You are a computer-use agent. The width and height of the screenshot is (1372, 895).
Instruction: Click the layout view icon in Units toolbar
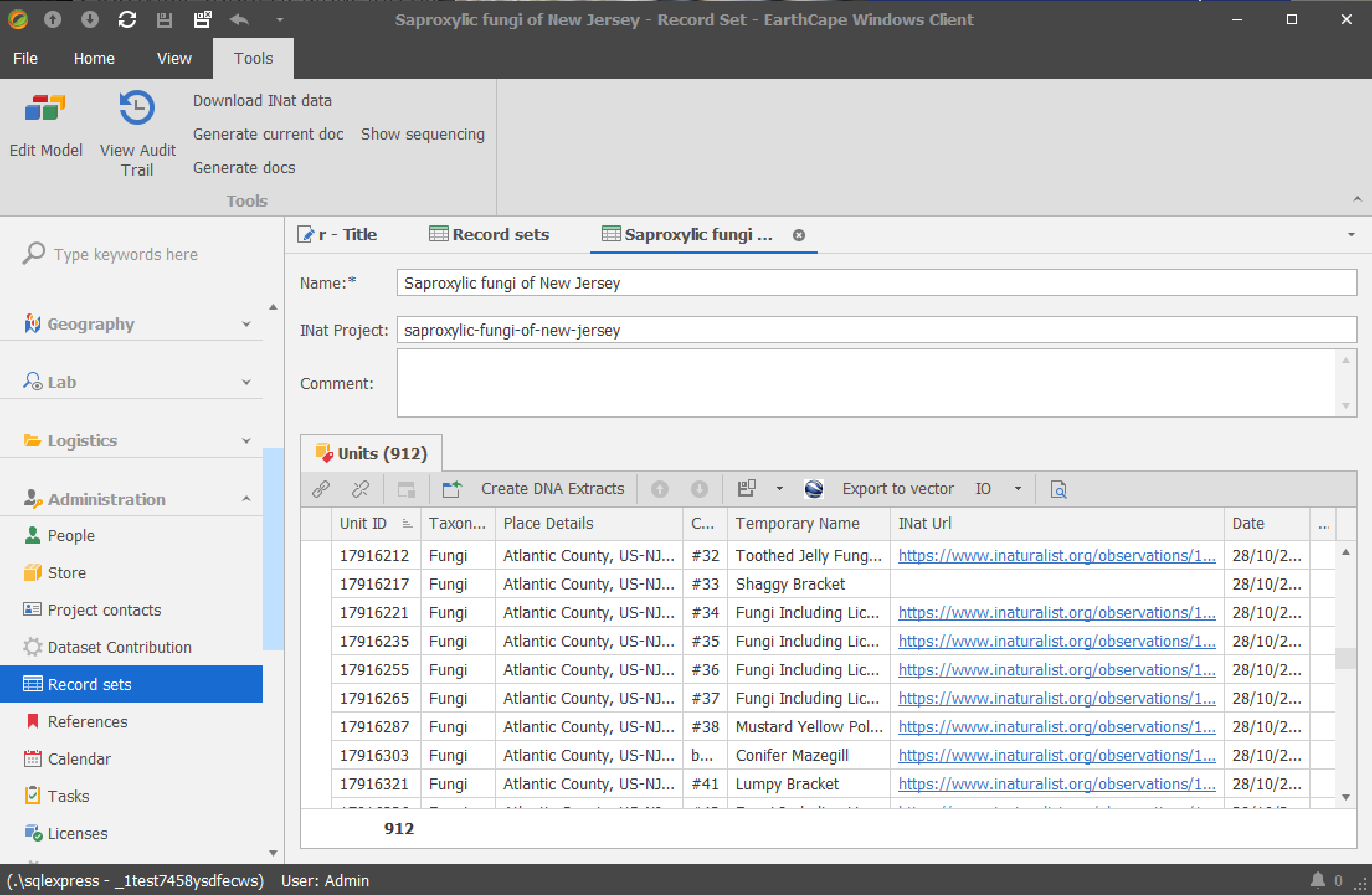point(747,489)
